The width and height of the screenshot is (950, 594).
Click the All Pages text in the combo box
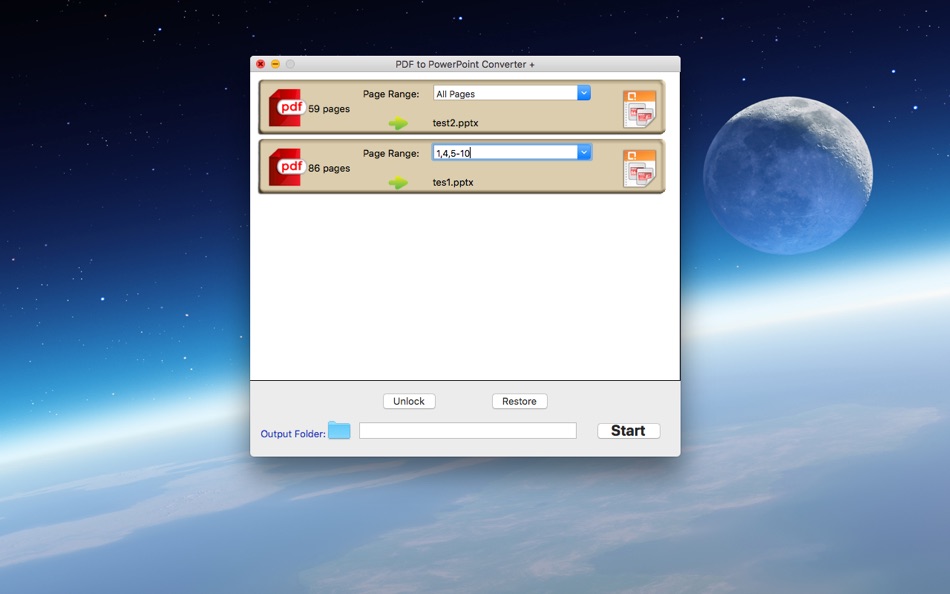click(456, 94)
